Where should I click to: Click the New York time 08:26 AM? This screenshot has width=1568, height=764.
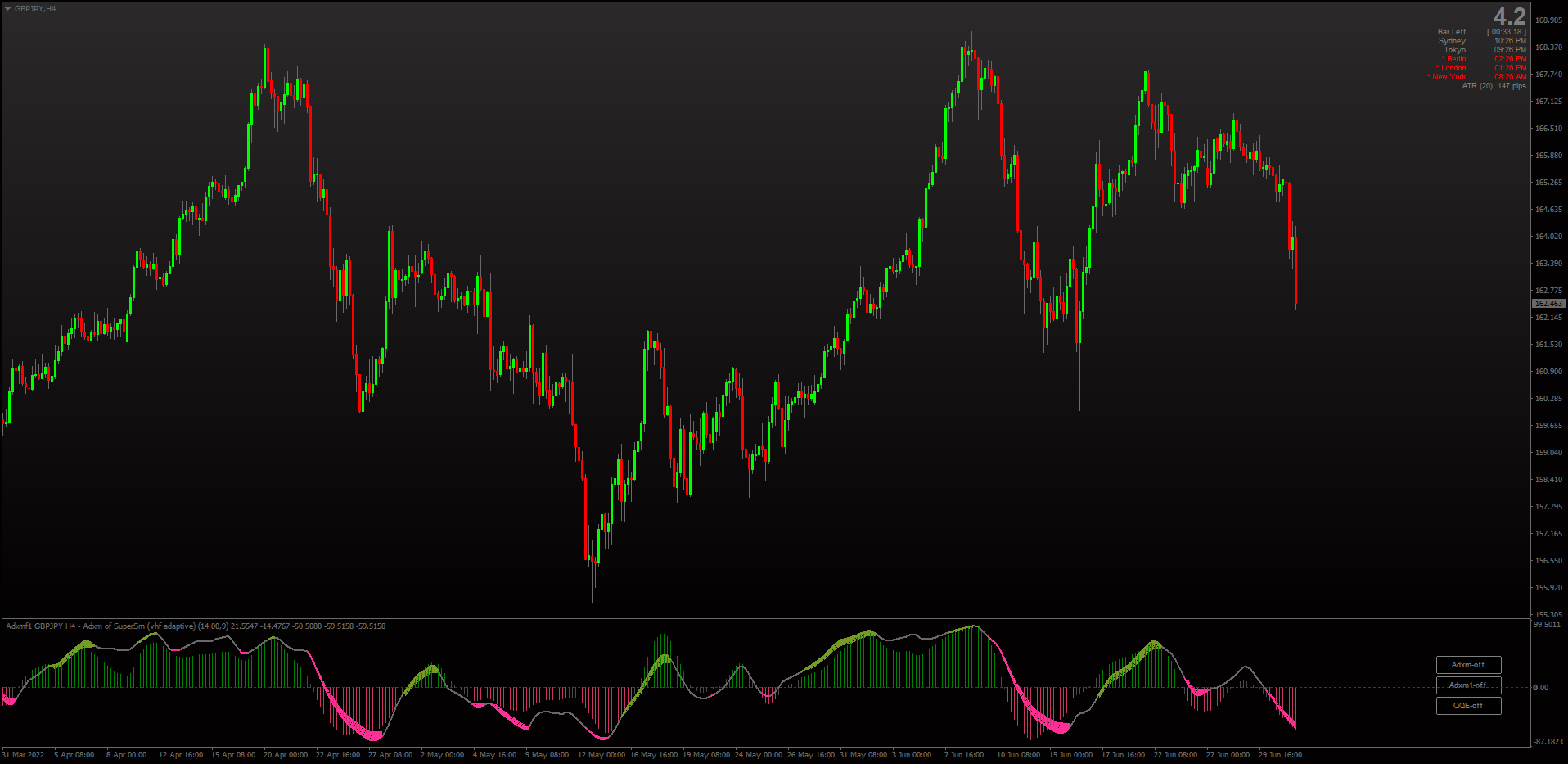[x=1510, y=77]
